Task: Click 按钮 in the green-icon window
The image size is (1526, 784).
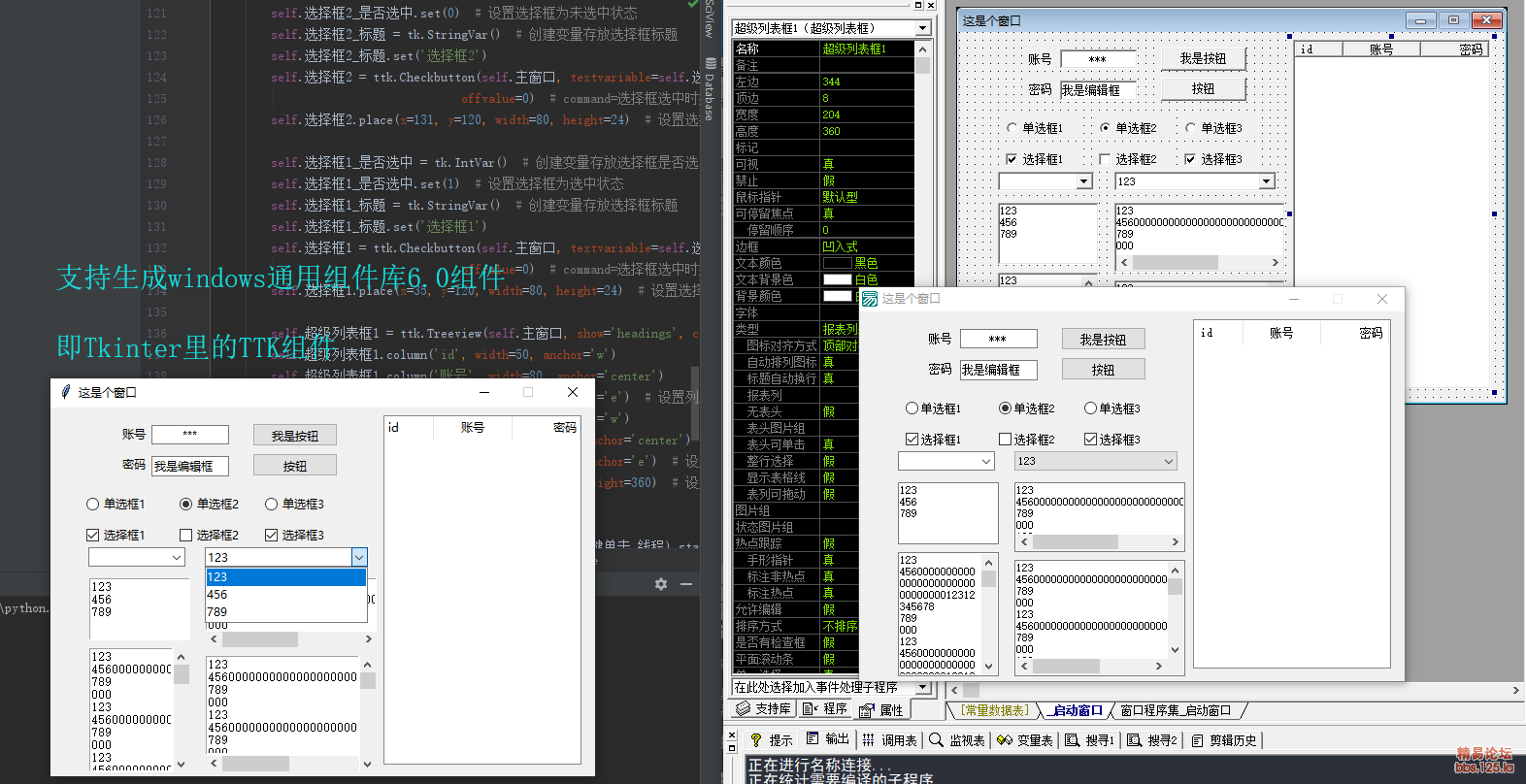Action: [1104, 370]
